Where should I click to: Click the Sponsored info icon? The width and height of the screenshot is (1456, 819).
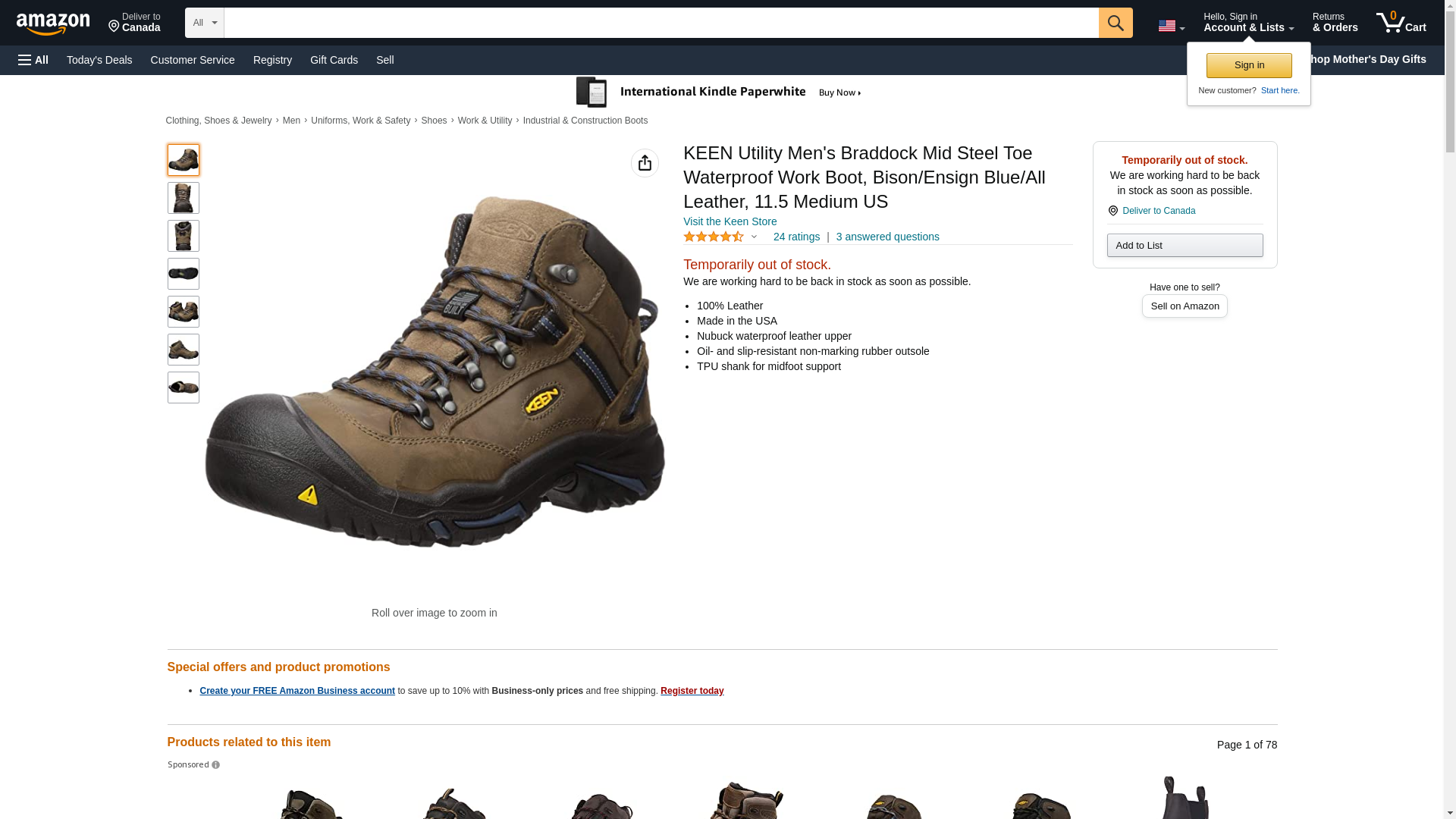point(215,765)
